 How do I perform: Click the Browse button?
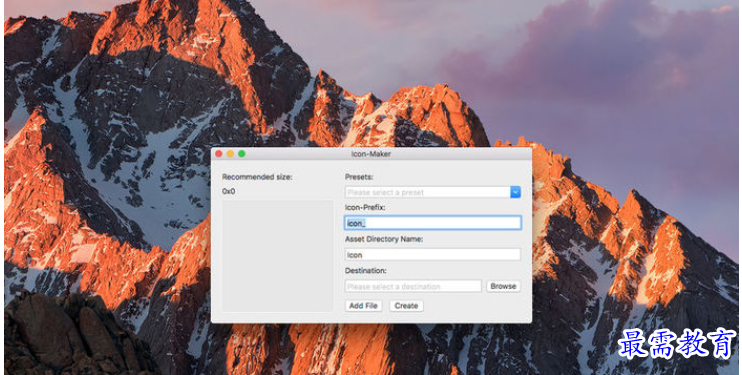503,286
